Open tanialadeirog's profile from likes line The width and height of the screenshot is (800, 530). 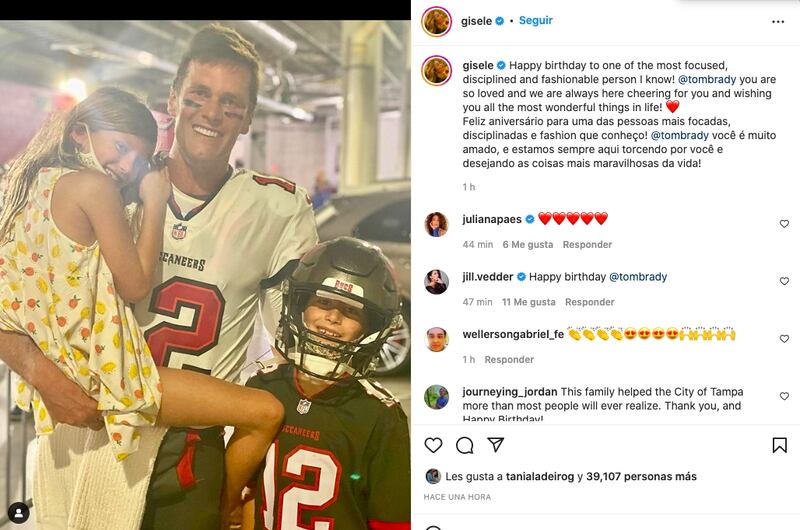coord(540,476)
